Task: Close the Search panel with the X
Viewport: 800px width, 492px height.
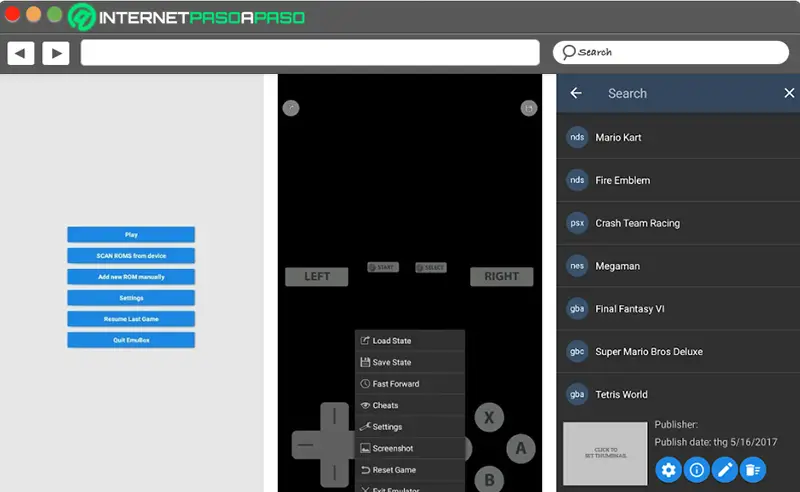Action: click(x=789, y=93)
